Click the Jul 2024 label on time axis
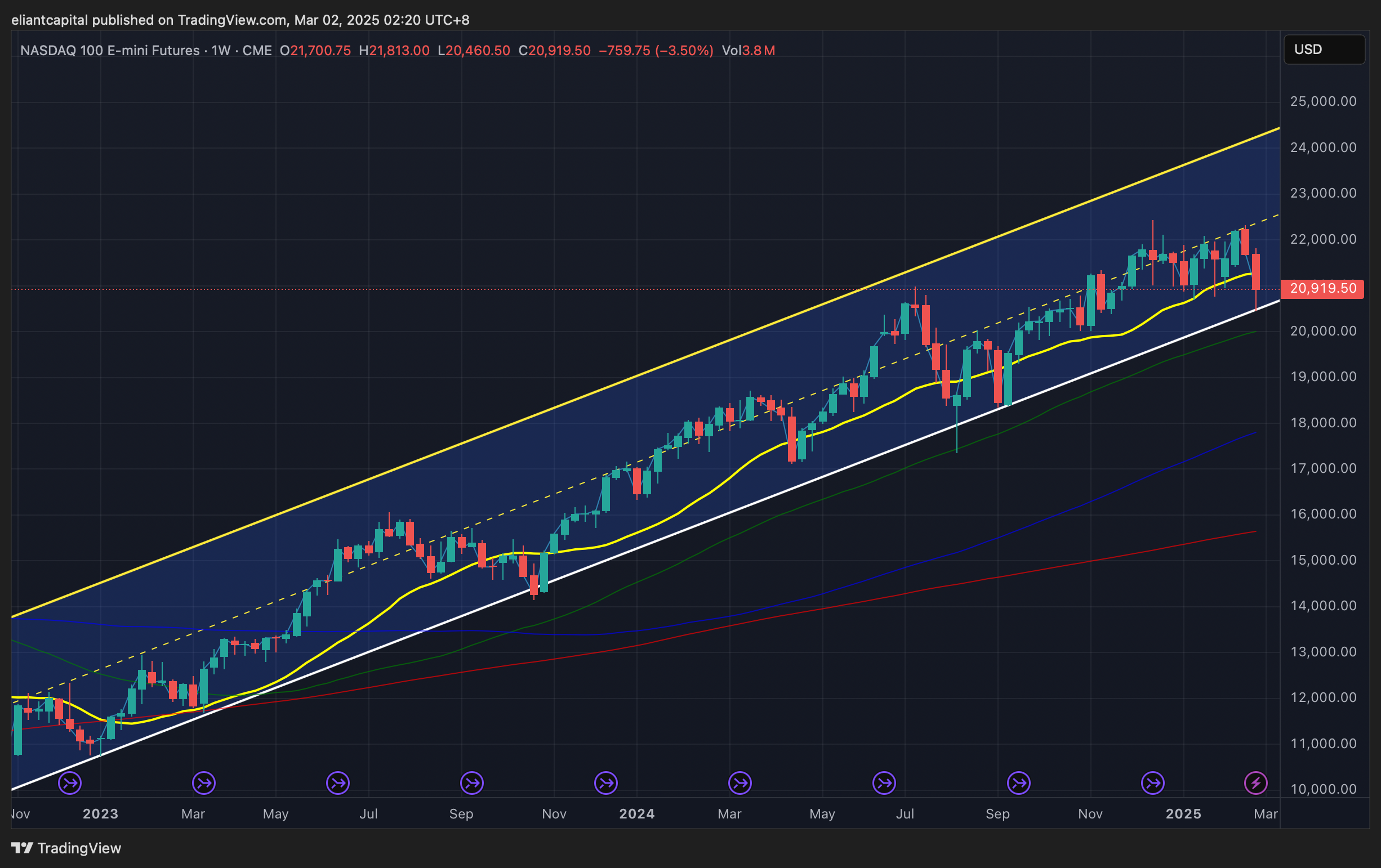 (x=905, y=814)
